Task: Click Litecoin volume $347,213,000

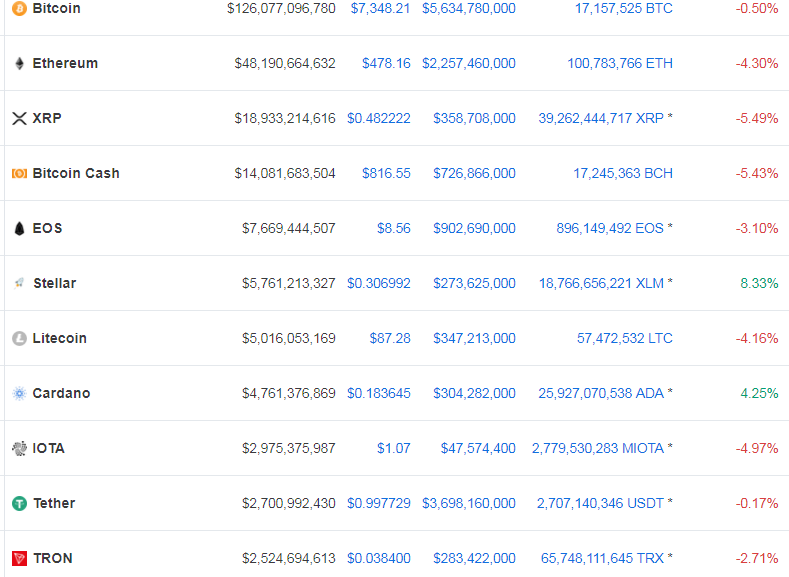Action: click(475, 338)
